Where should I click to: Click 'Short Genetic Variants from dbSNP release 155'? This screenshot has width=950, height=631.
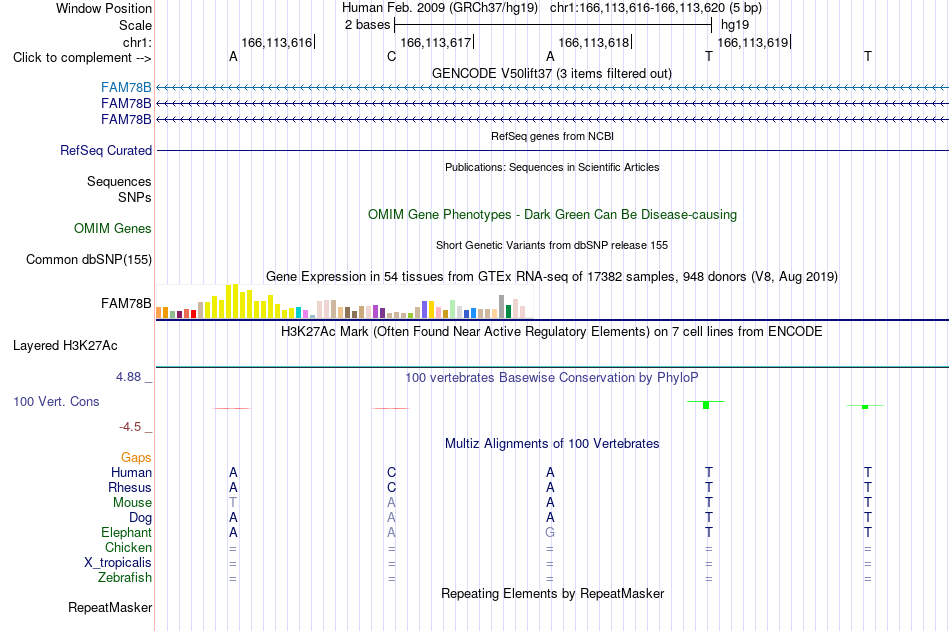click(x=552, y=245)
